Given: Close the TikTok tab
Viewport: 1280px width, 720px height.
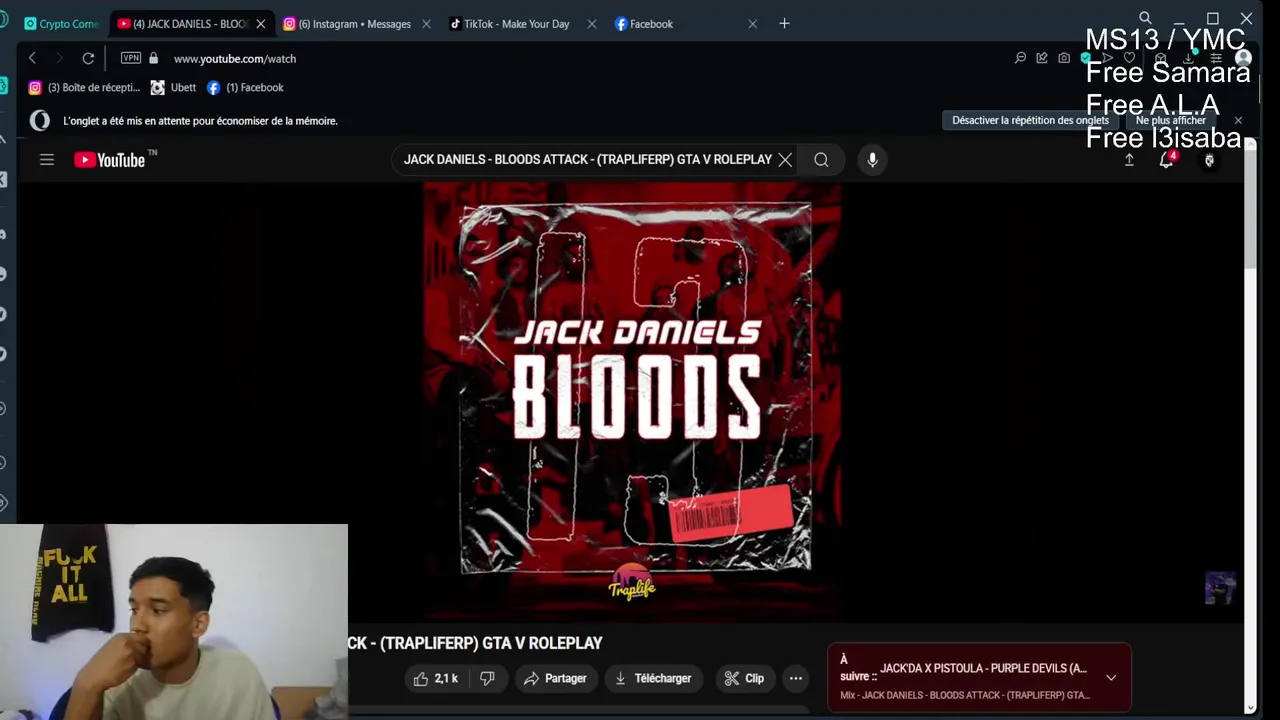Looking at the screenshot, I should tap(591, 24).
